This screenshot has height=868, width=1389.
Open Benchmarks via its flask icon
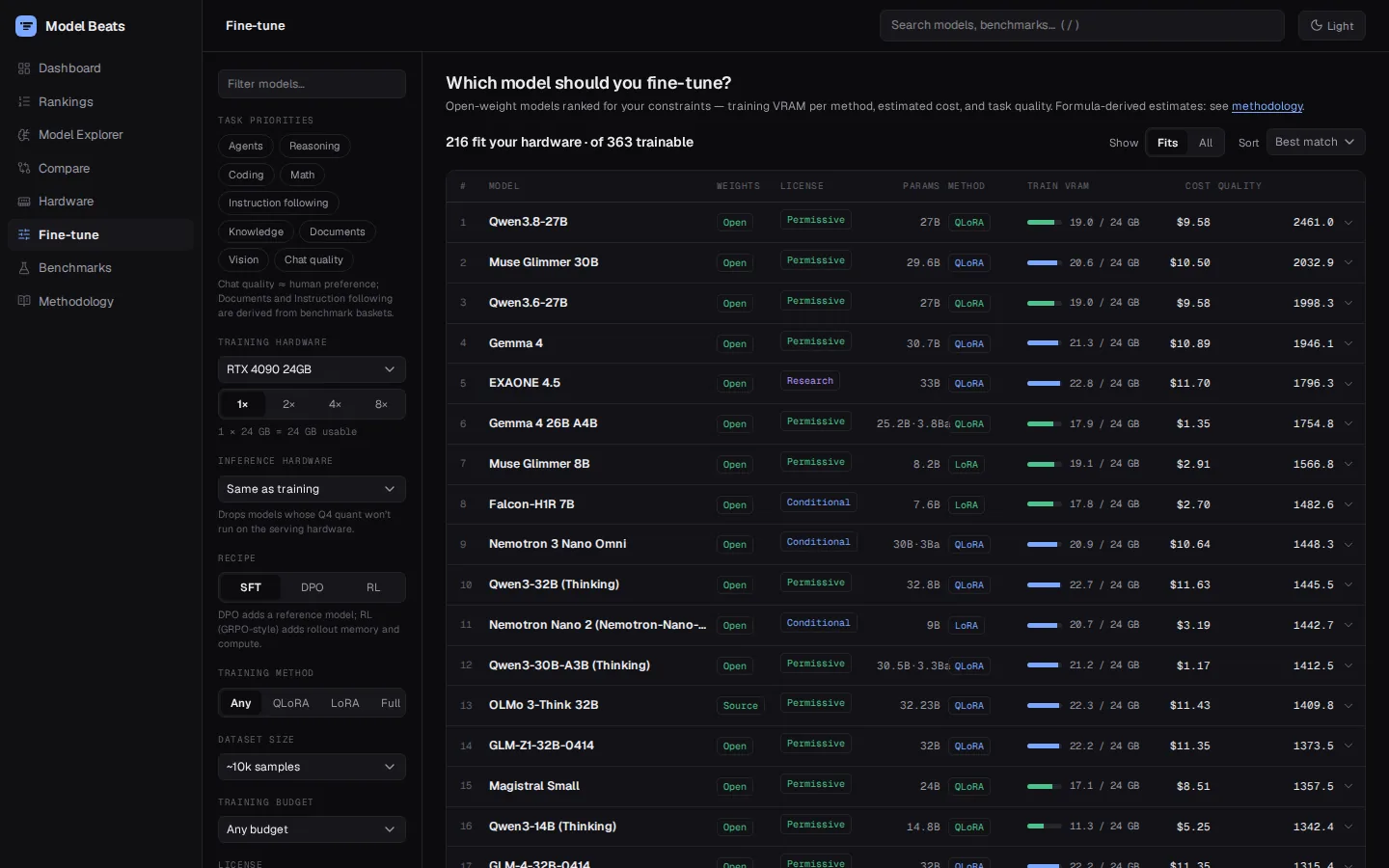point(24,268)
